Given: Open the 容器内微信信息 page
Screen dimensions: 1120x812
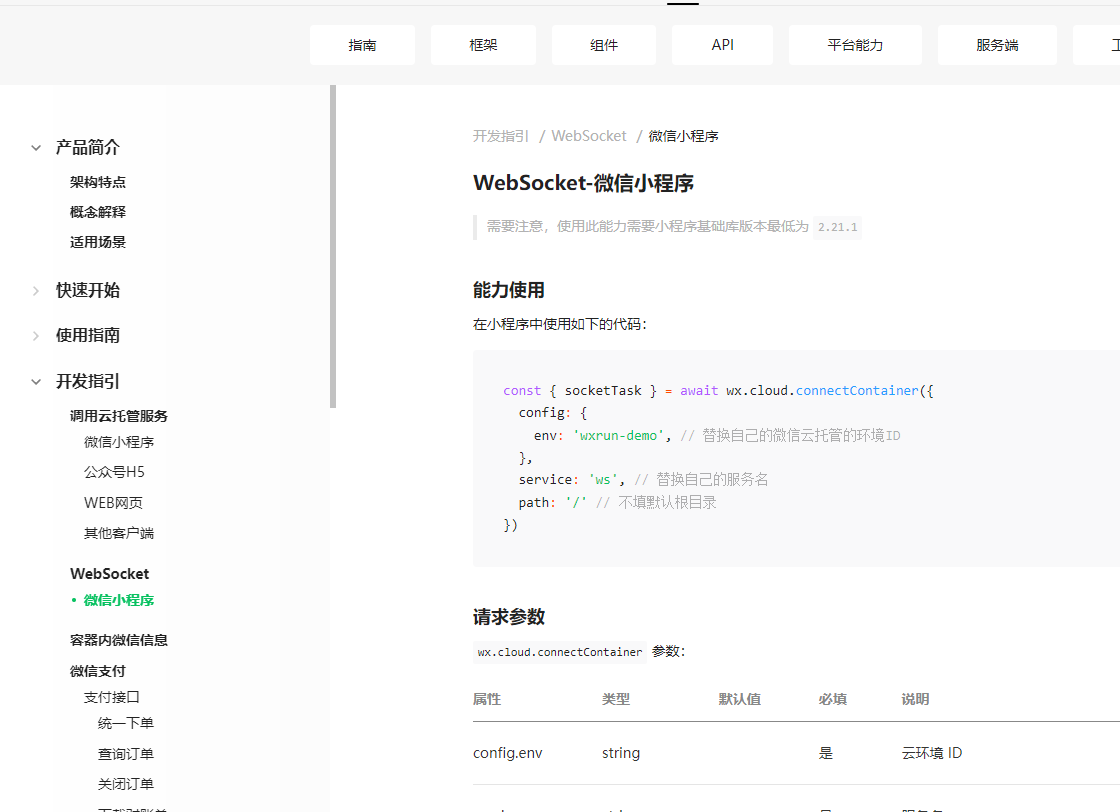Looking at the screenshot, I should pyautogui.click(x=119, y=640).
